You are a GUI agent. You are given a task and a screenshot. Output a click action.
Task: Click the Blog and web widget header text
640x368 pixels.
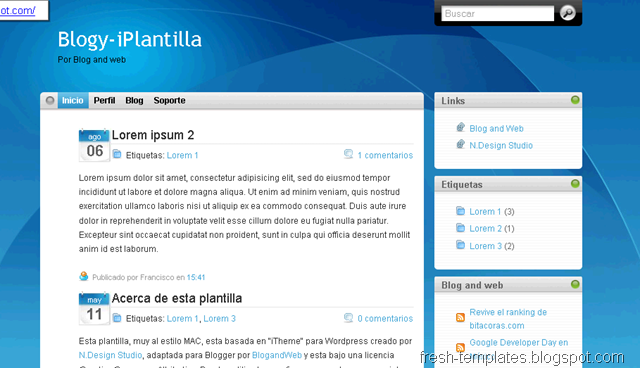pos(472,285)
